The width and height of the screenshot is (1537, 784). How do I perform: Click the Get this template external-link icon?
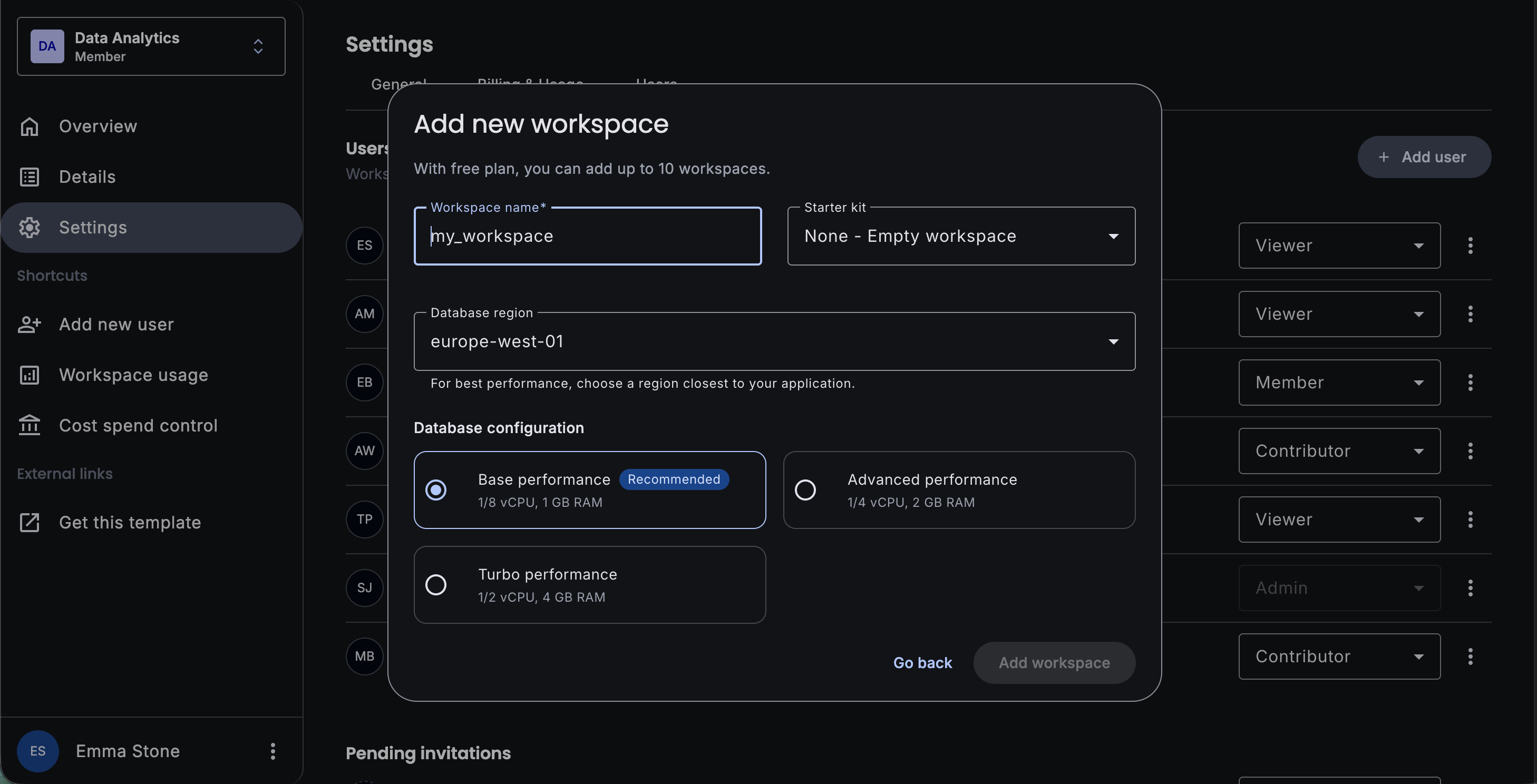[x=29, y=522]
